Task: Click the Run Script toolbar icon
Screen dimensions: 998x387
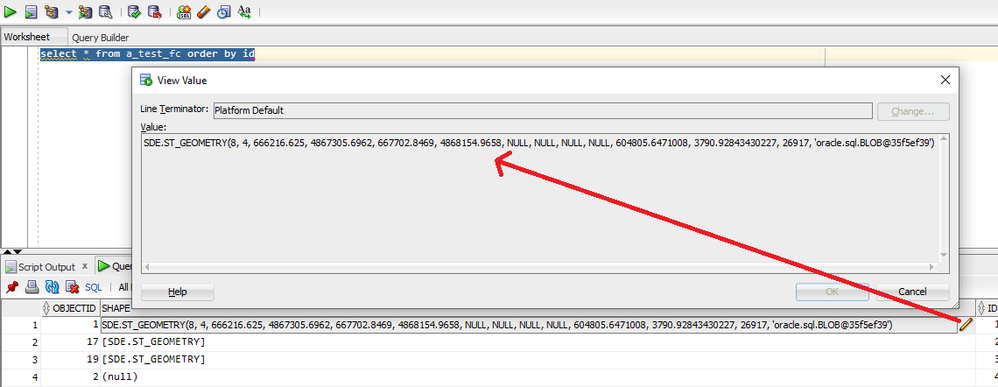Action: 31,11
